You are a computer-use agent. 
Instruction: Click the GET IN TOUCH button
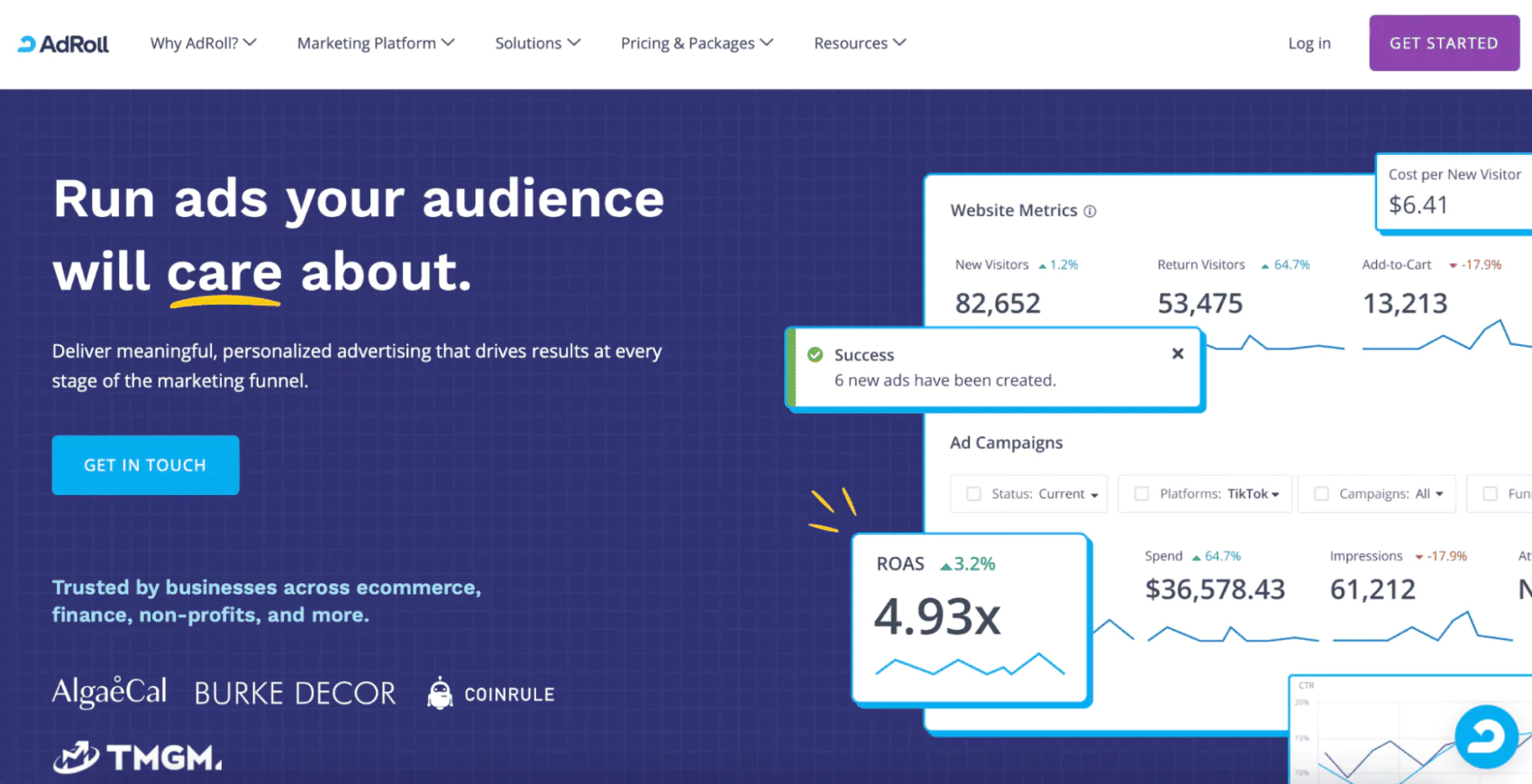(x=145, y=465)
